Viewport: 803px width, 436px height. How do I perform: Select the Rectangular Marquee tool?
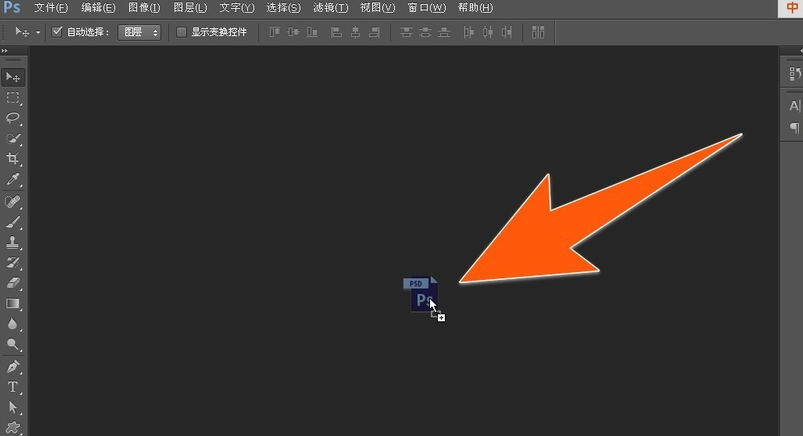coord(13,98)
